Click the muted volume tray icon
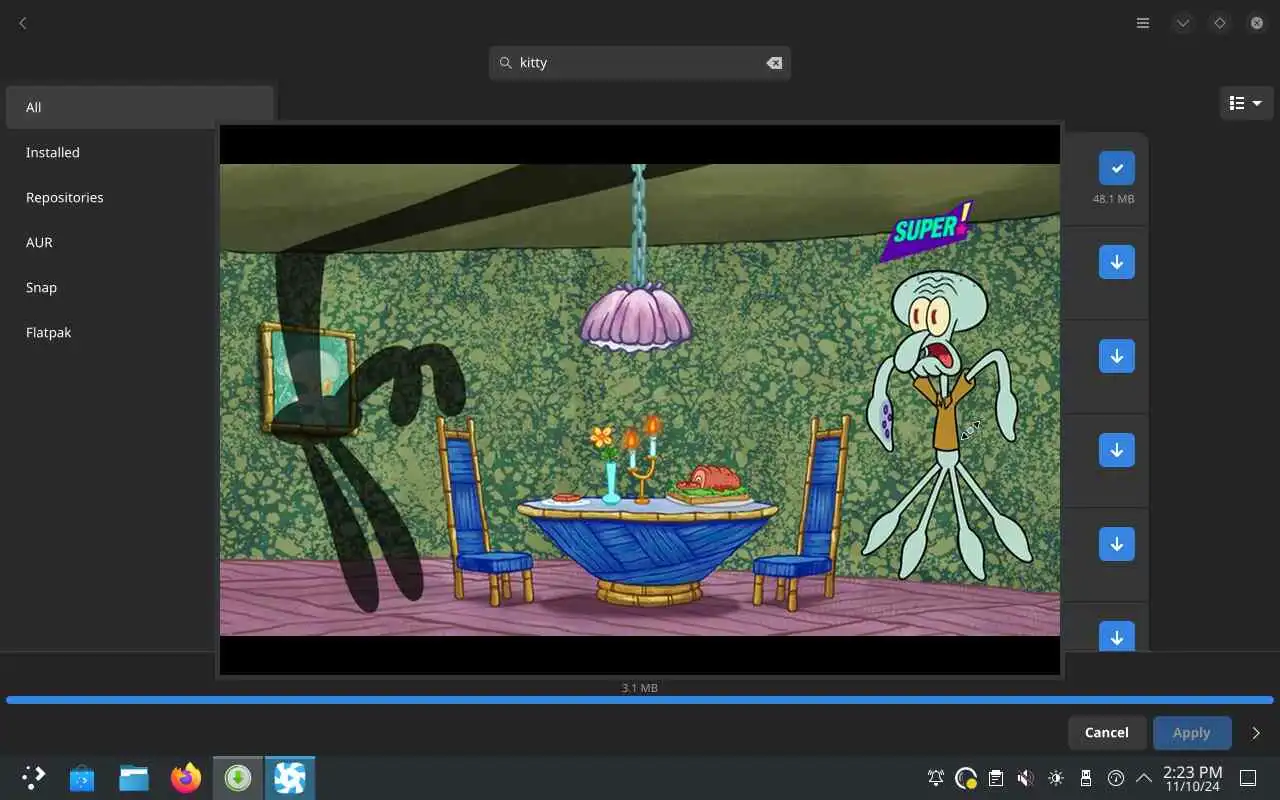The image size is (1280, 800). pos(1026,778)
